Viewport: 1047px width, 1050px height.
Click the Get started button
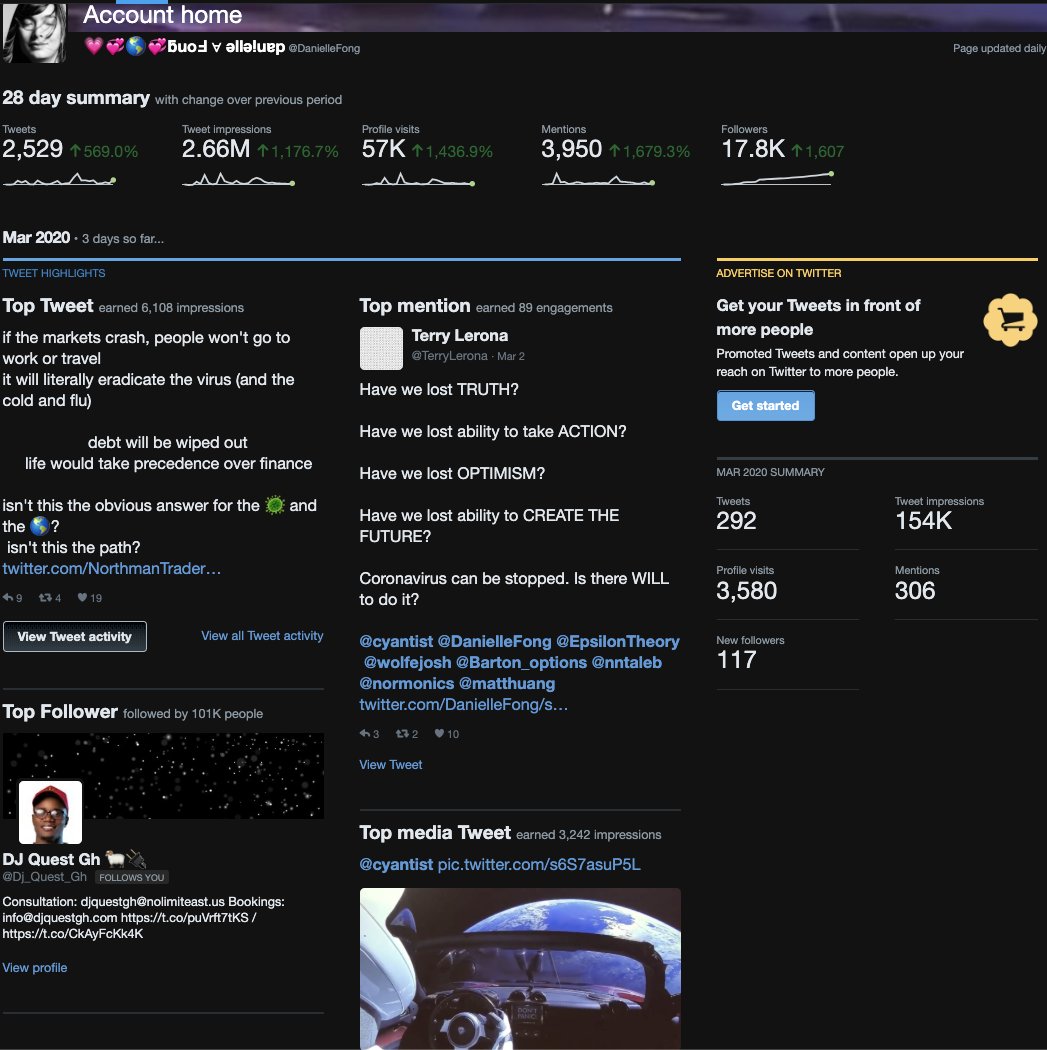(765, 406)
